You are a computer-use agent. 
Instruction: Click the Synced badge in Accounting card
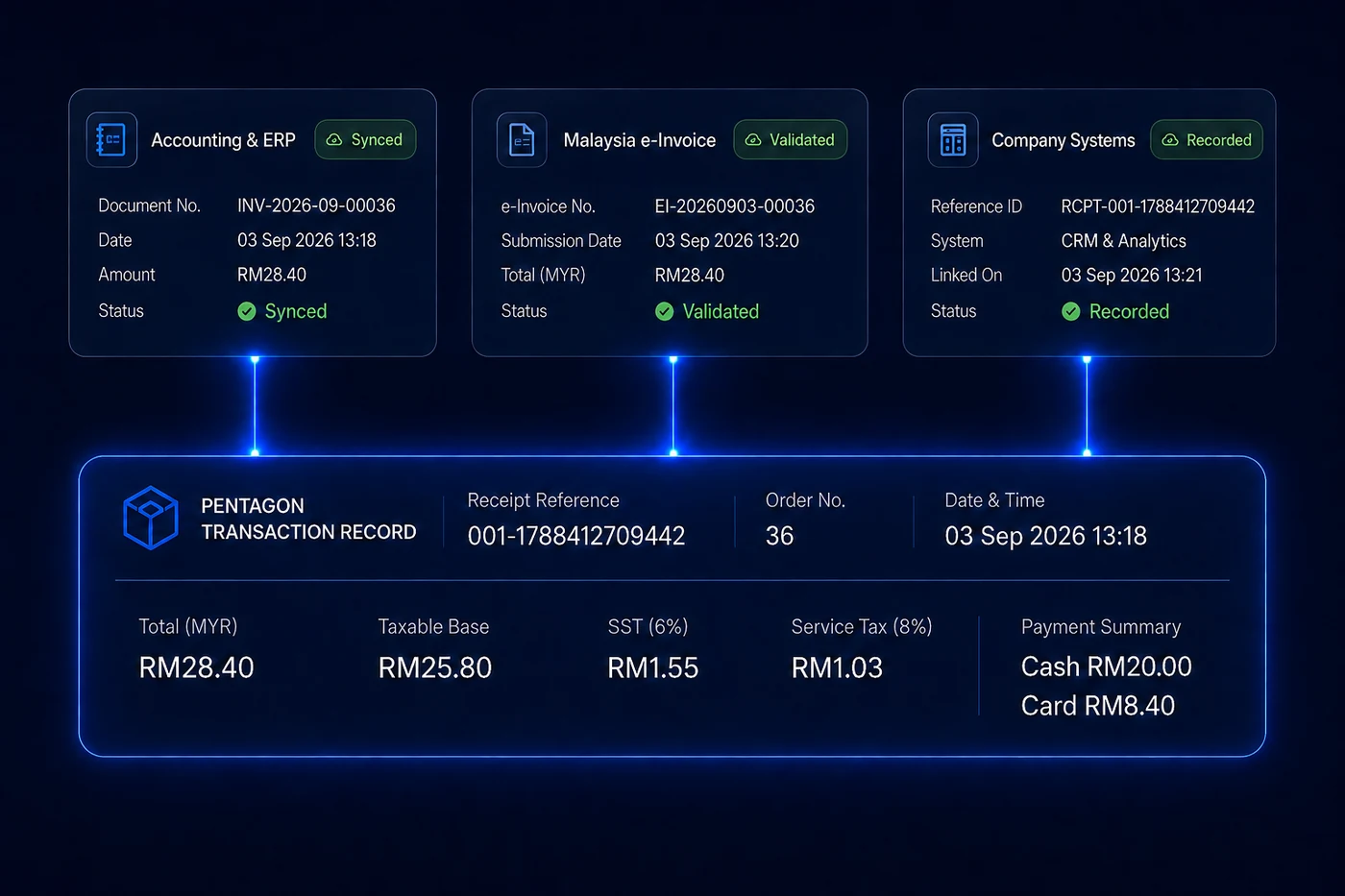click(x=365, y=140)
